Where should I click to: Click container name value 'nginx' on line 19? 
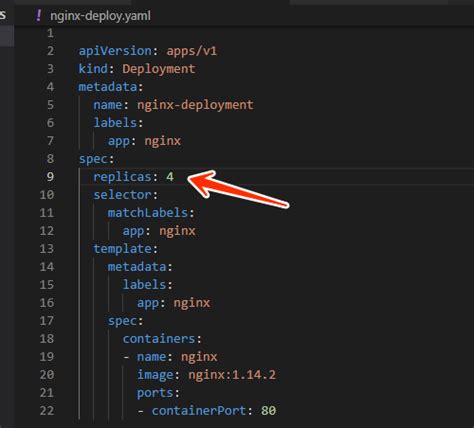click(199, 357)
